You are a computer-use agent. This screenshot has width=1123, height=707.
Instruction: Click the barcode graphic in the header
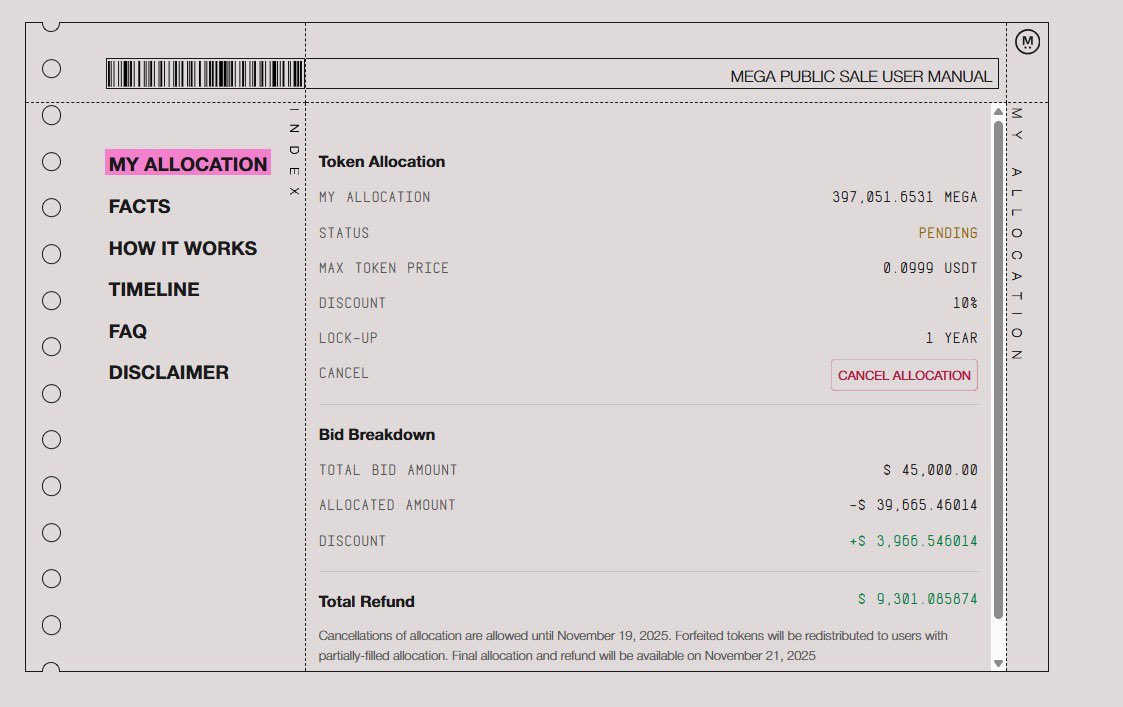205,74
